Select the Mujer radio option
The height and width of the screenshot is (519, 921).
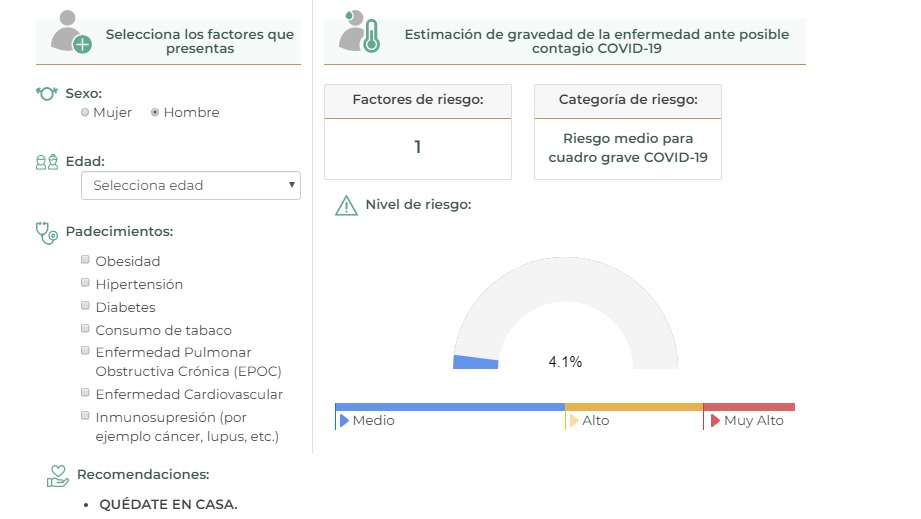pos(85,113)
